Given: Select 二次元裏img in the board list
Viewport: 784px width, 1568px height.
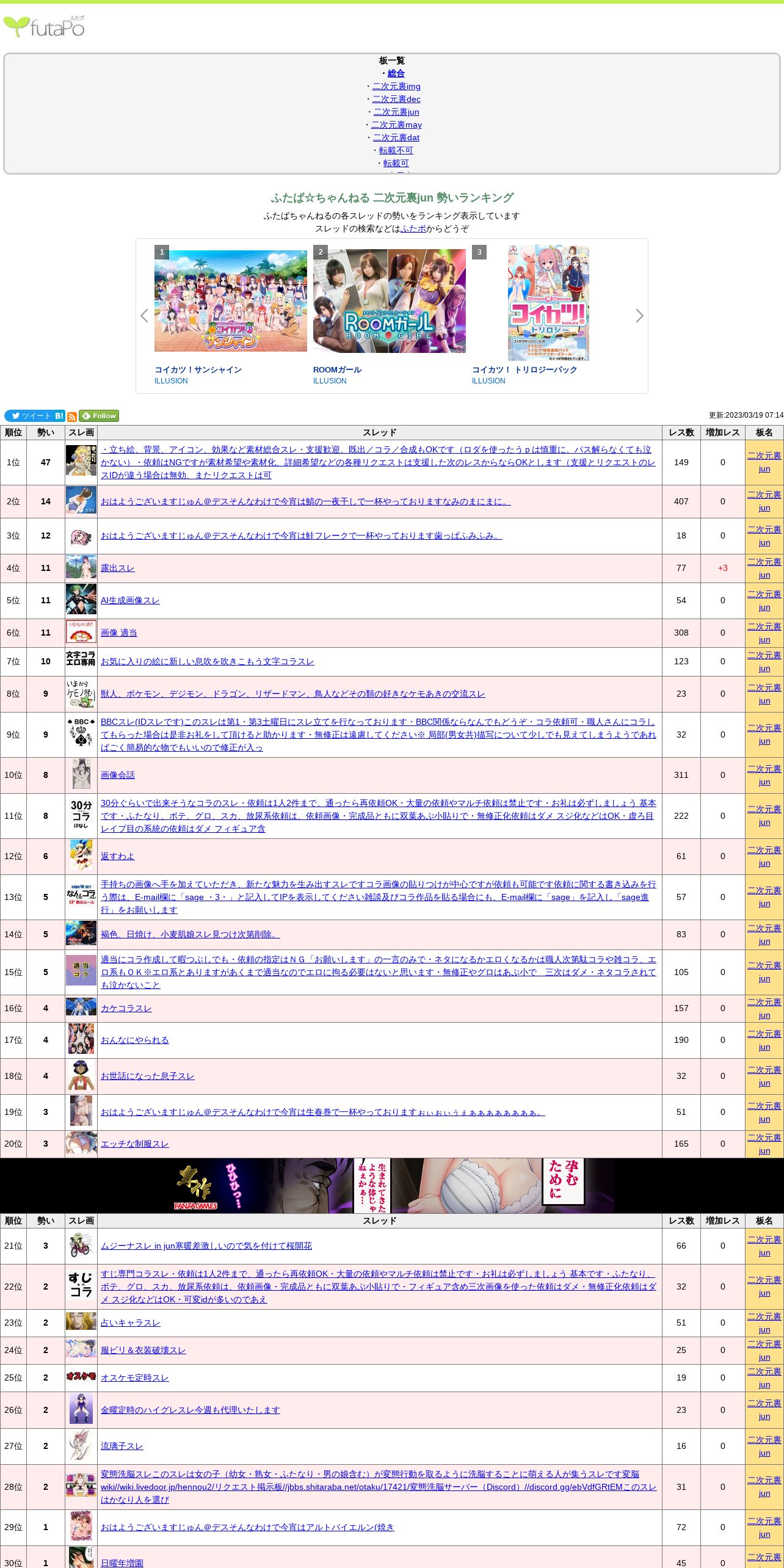Looking at the screenshot, I should coord(396,86).
